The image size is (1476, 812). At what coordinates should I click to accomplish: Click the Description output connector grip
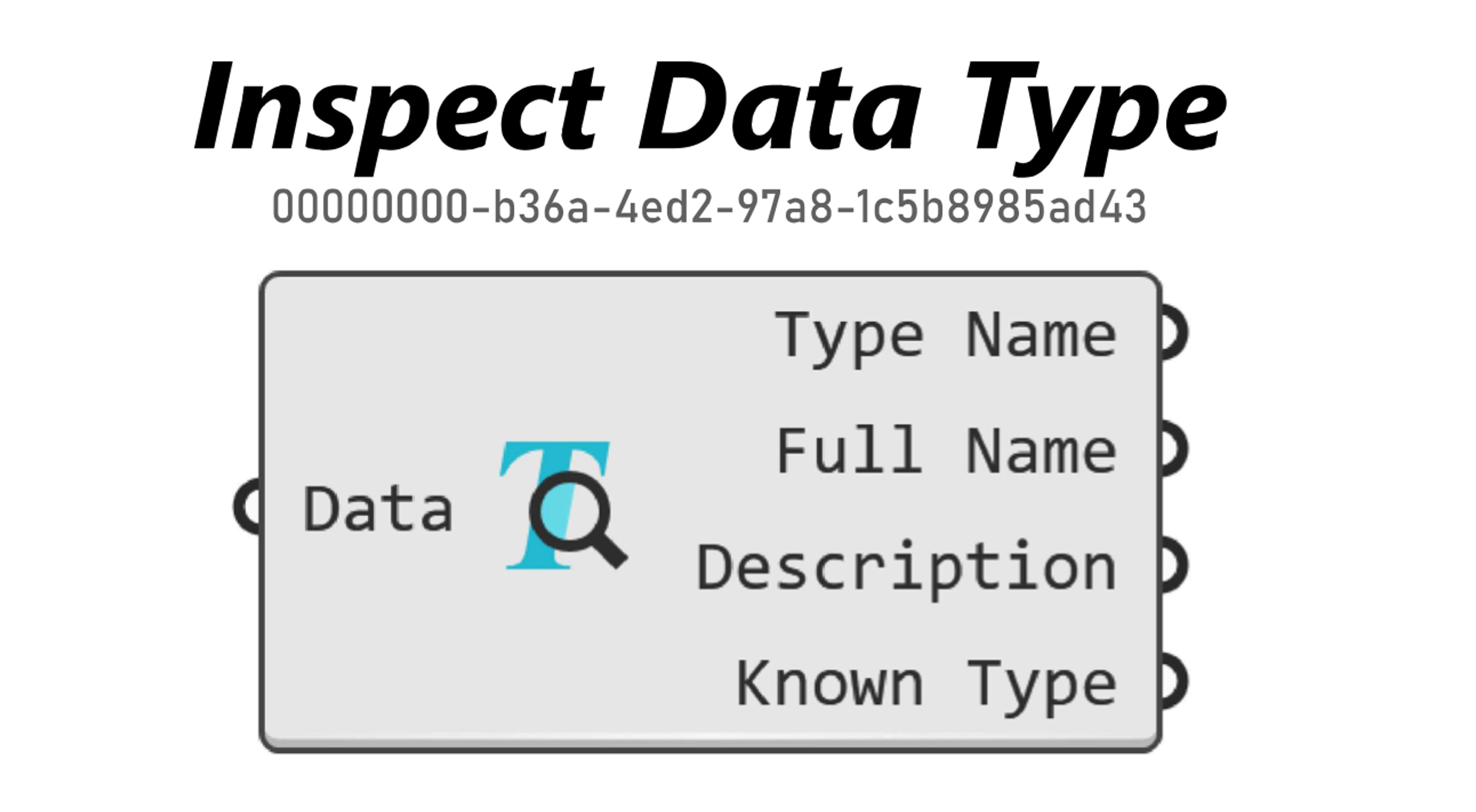tap(1174, 565)
